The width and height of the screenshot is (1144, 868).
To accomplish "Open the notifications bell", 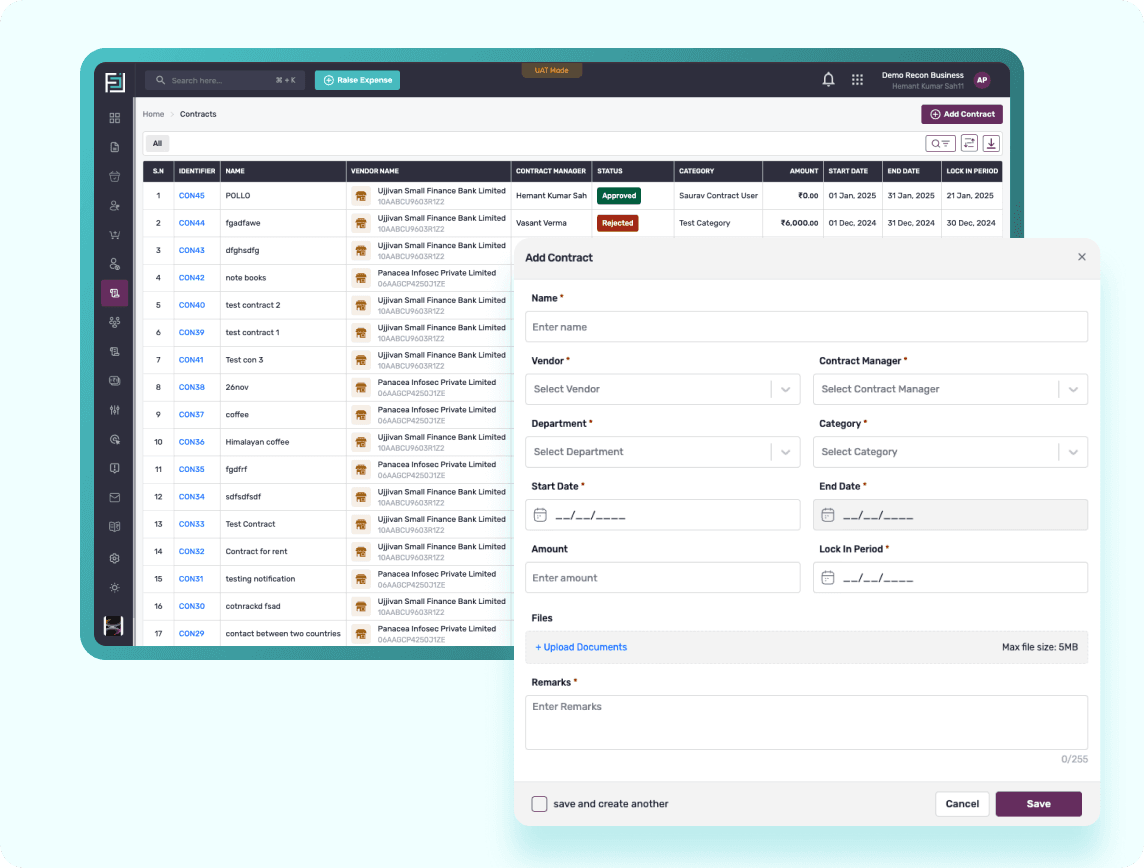I will 828,80.
